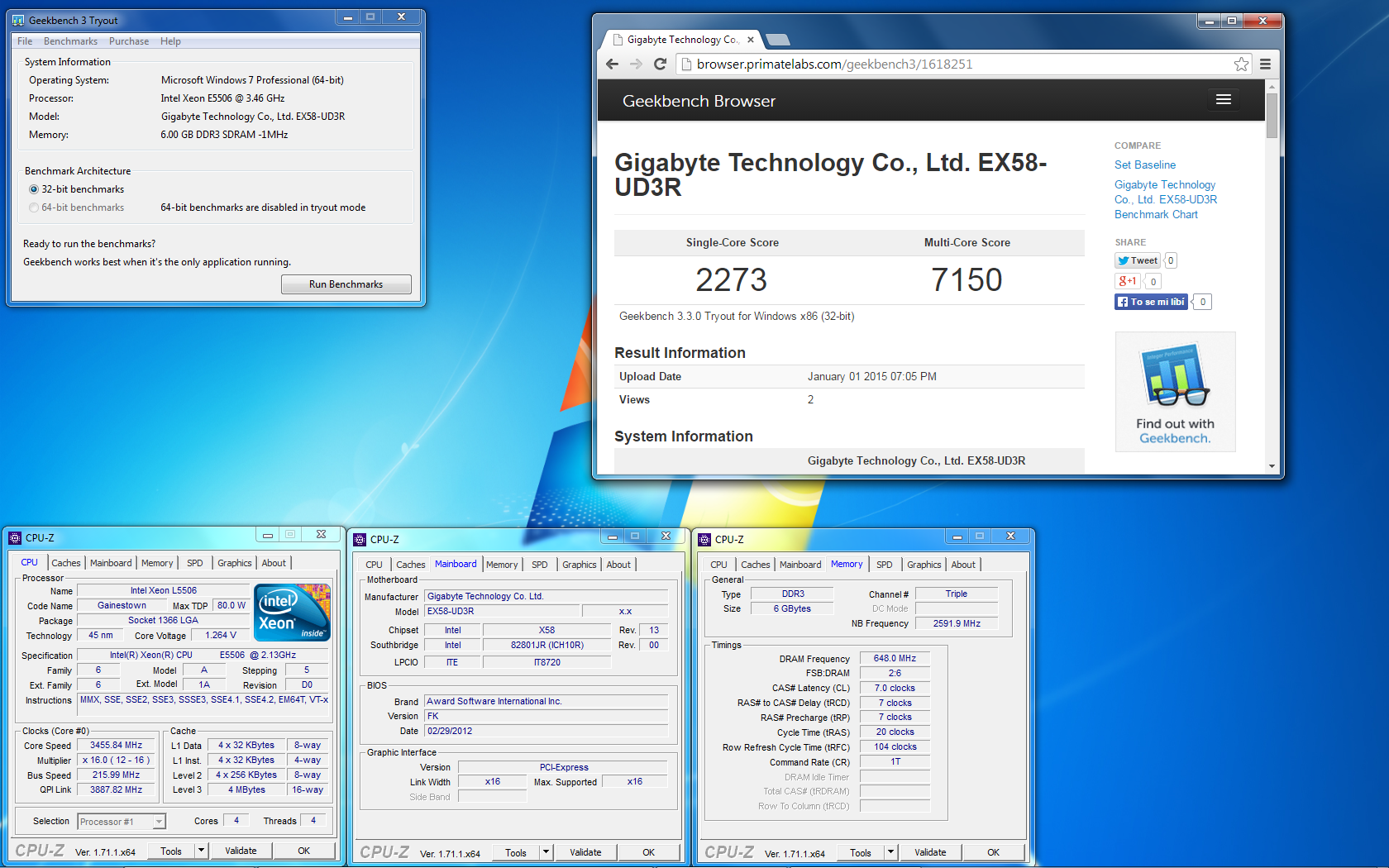Click the browser forward arrow icon
Viewport: 1389px width, 868px height.
click(x=636, y=64)
